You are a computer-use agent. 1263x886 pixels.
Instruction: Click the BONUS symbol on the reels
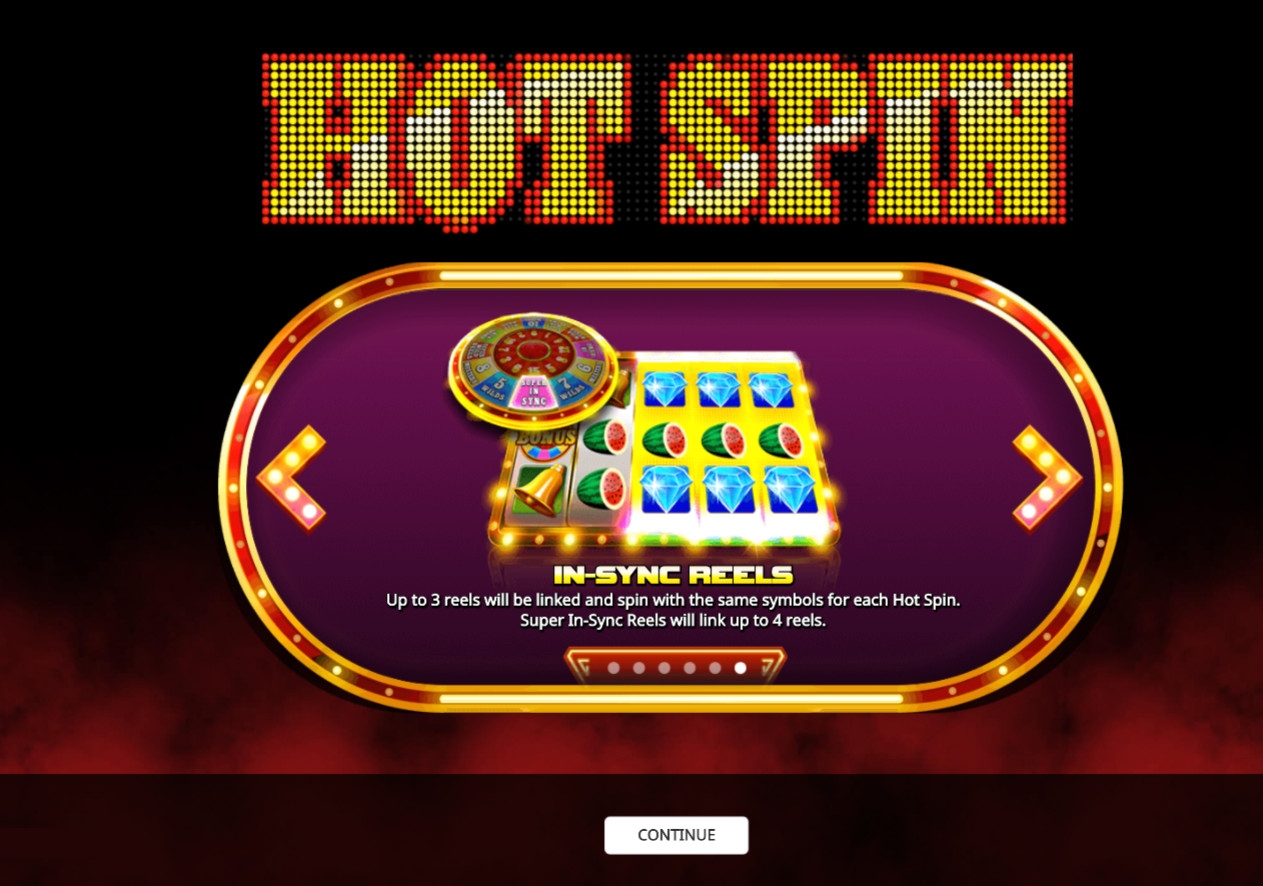545,437
